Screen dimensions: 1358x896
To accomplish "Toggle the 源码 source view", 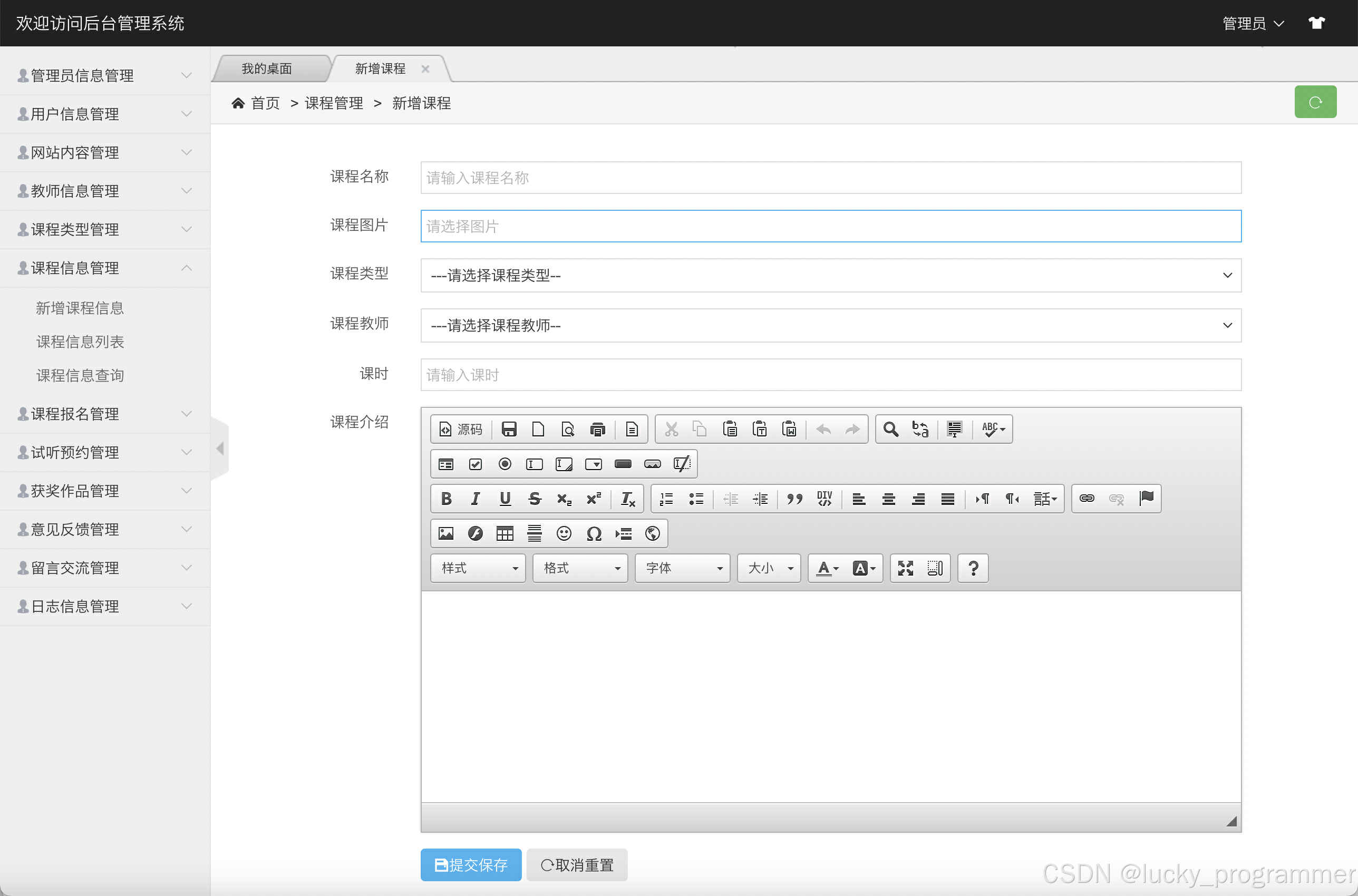I will coord(461,429).
